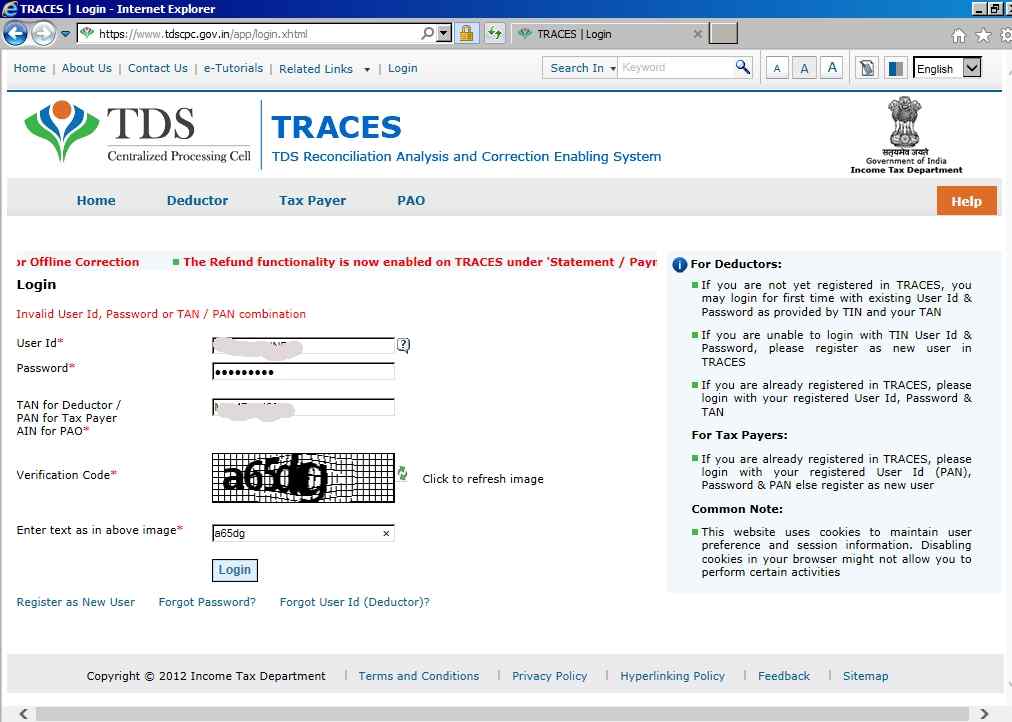This screenshot has height=722, width=1012.
Task: Open the Home link in top navigation
Action: [30, 68]
